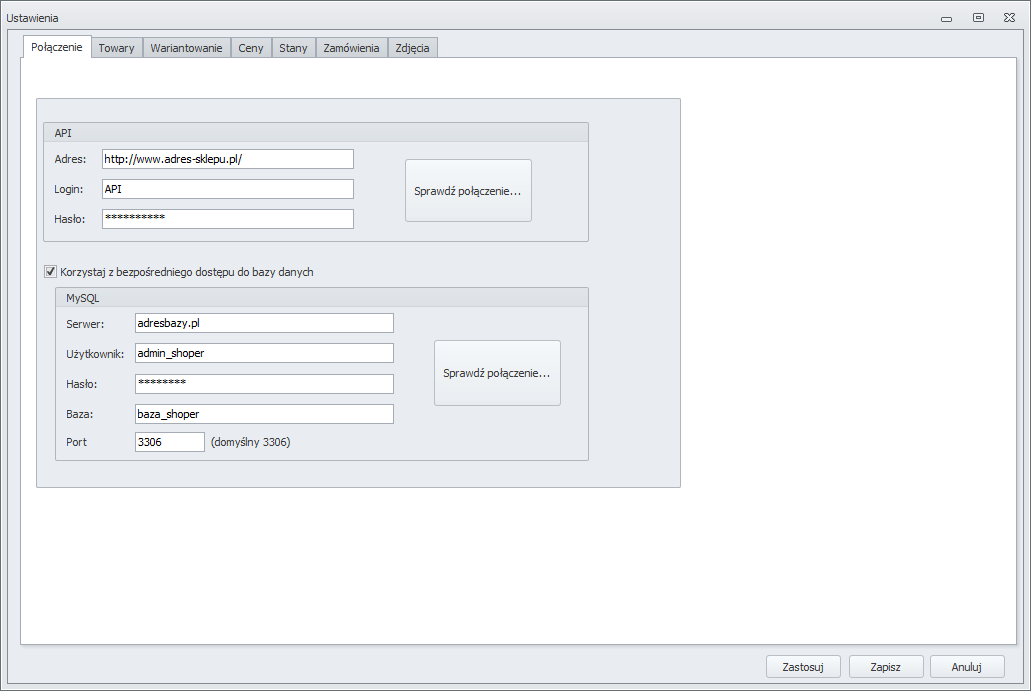Click the MySQL Serwer field
This screenshot has width=1031, height=691.
[264, 323]
